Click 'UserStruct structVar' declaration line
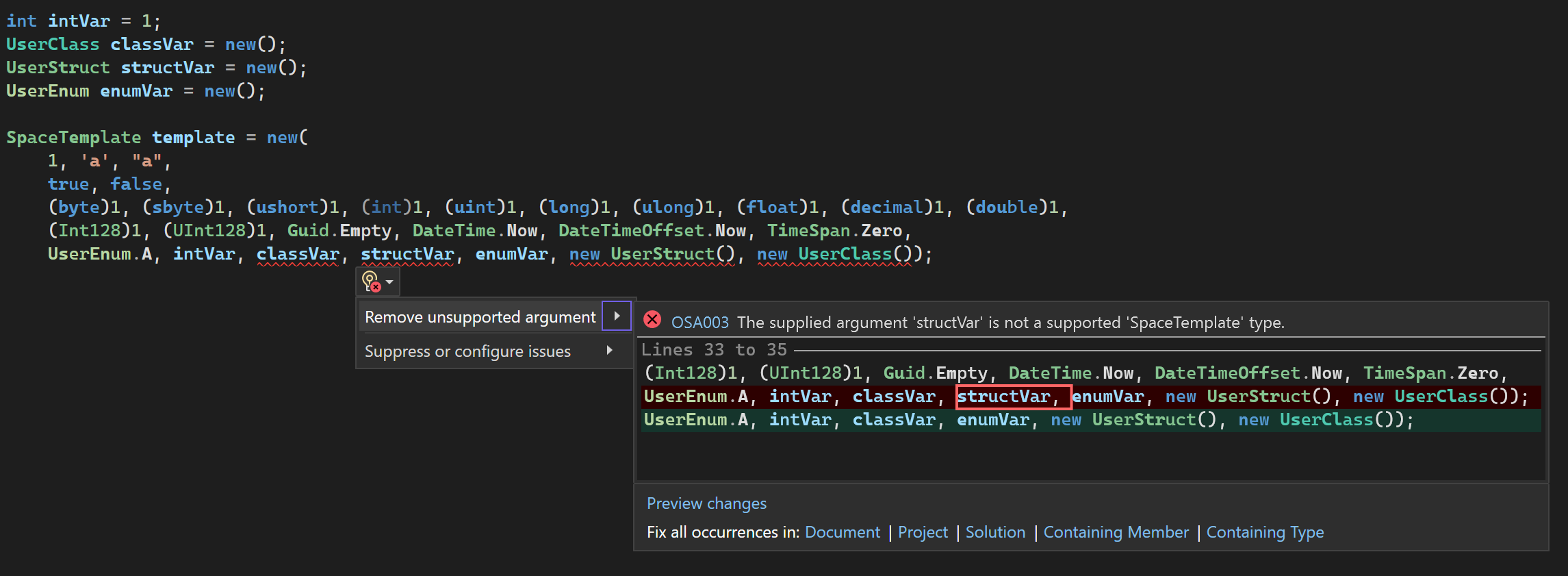Viewport: 1568px width, 576px height. tap(157, 68)
